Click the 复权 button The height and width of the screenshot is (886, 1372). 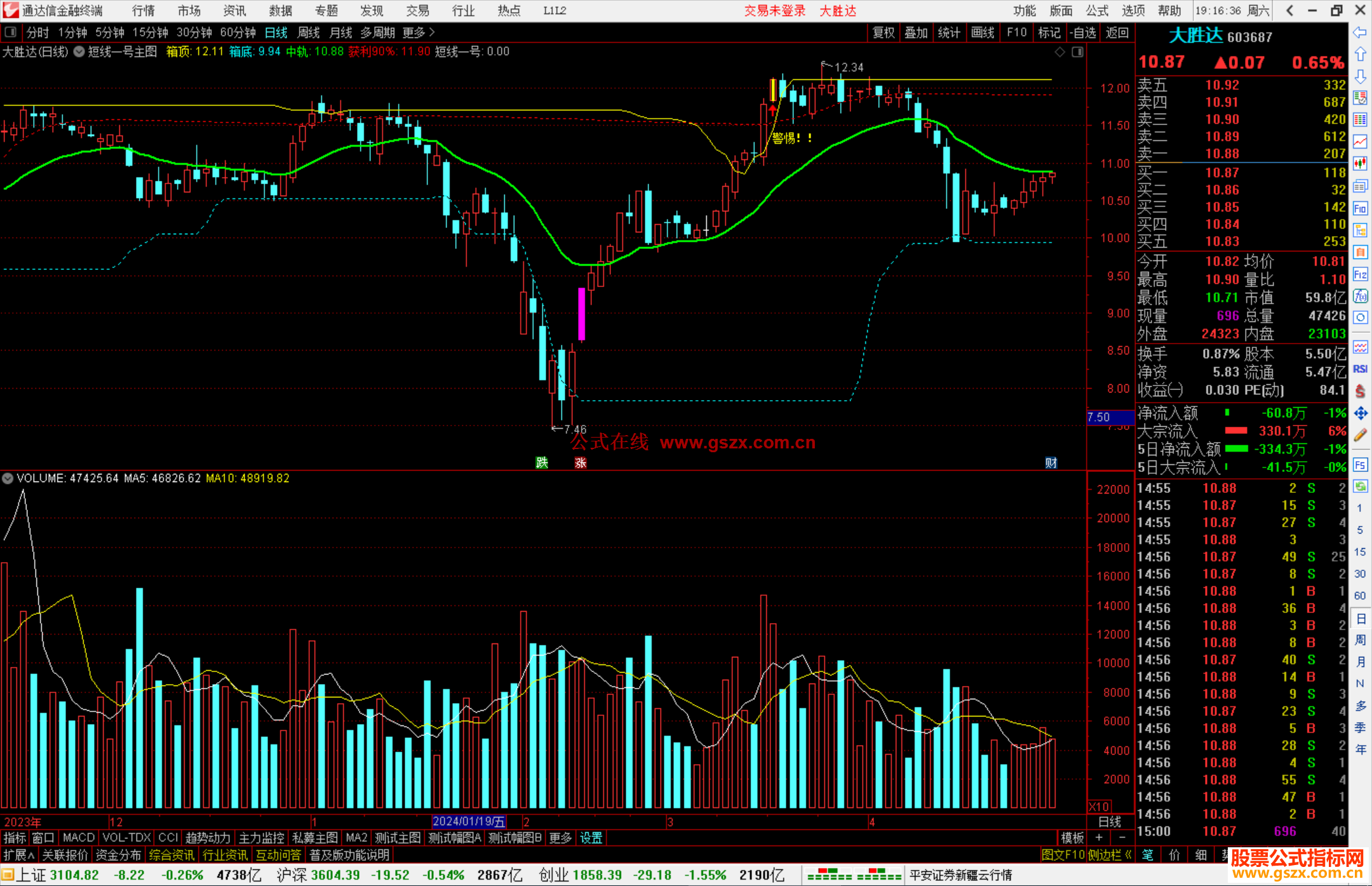tap(884, 32)
